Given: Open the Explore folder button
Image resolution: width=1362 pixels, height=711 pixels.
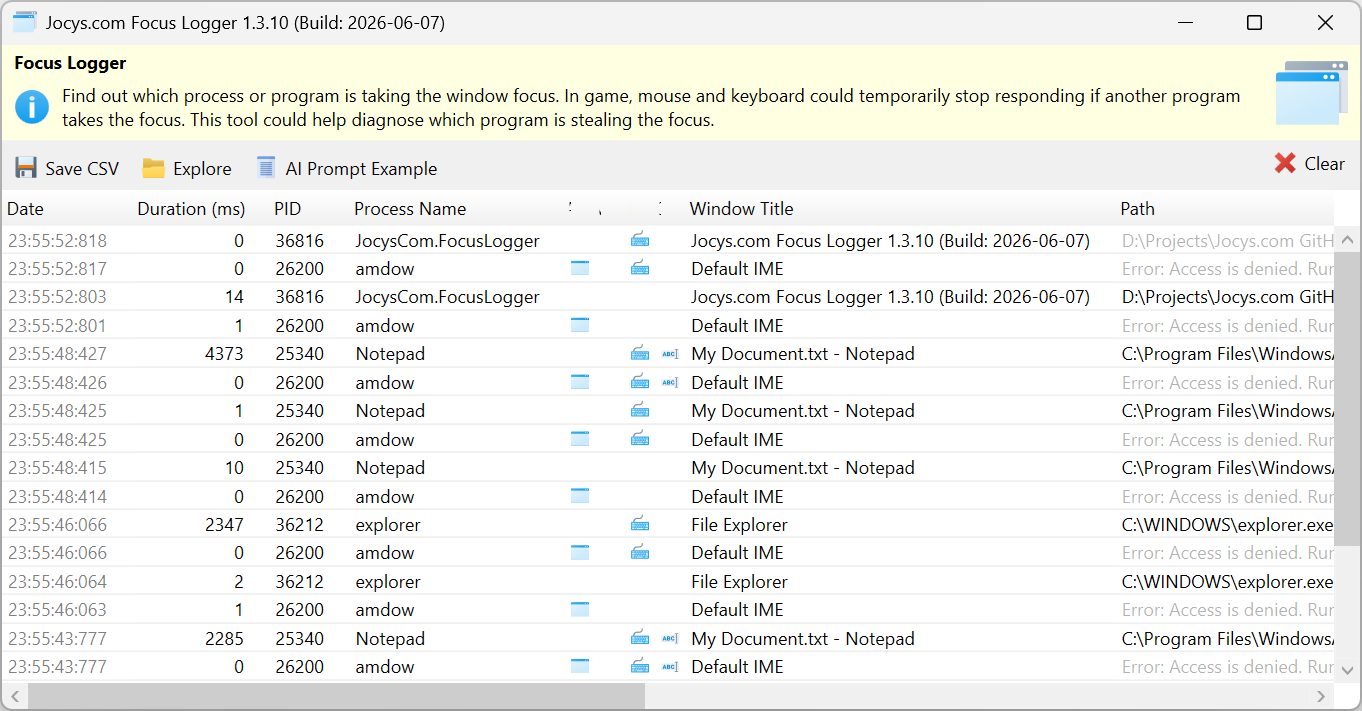Looking at the screenshot, I should point(187,168).
